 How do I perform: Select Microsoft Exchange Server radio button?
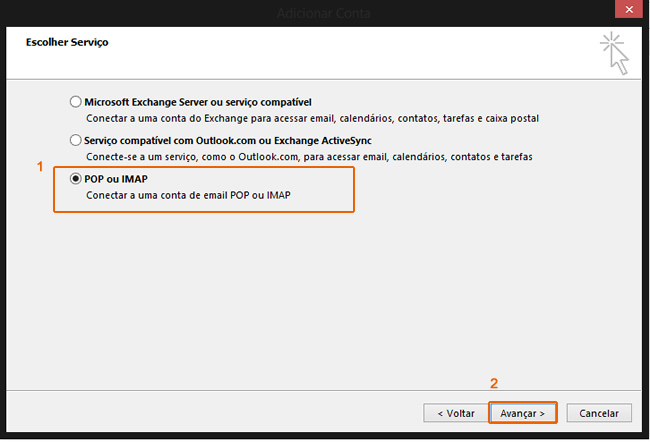tap(76, 102)
